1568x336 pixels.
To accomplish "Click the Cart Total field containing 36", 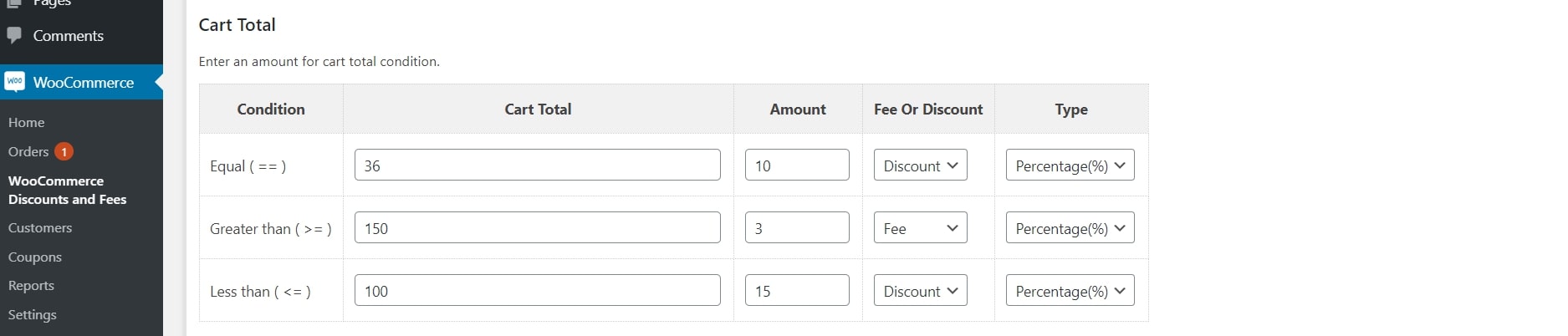I will [x=537, y=165].
